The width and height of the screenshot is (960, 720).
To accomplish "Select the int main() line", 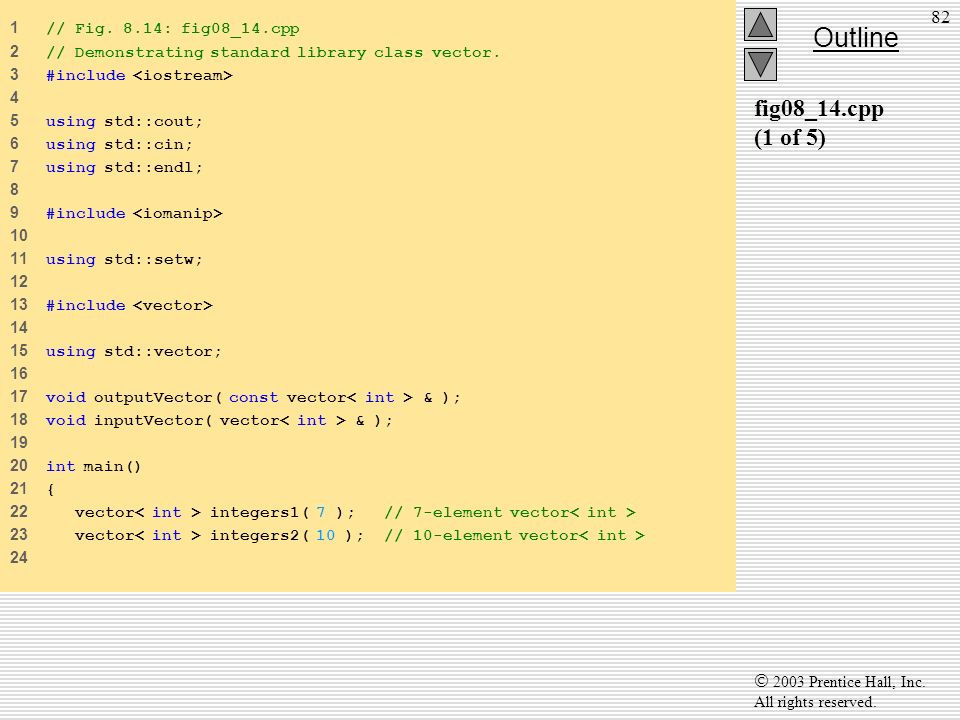I will tap(93, 467).
